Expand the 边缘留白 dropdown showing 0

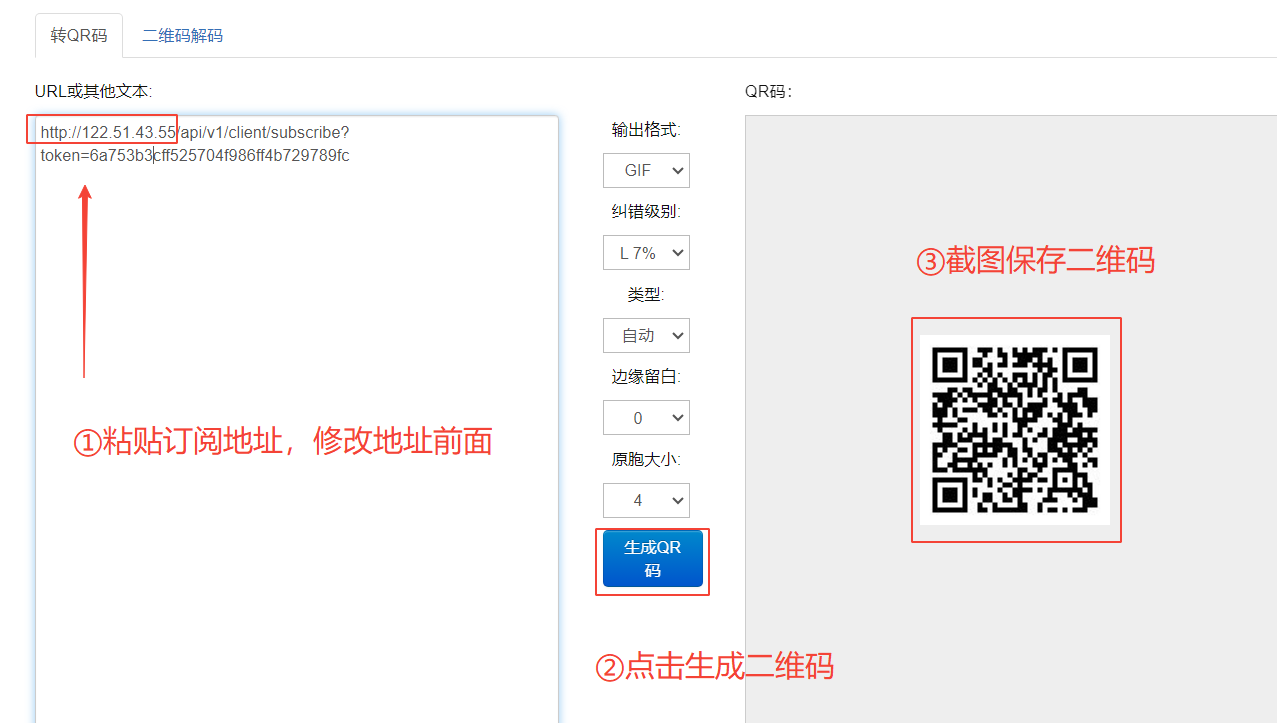click(646, 418)
